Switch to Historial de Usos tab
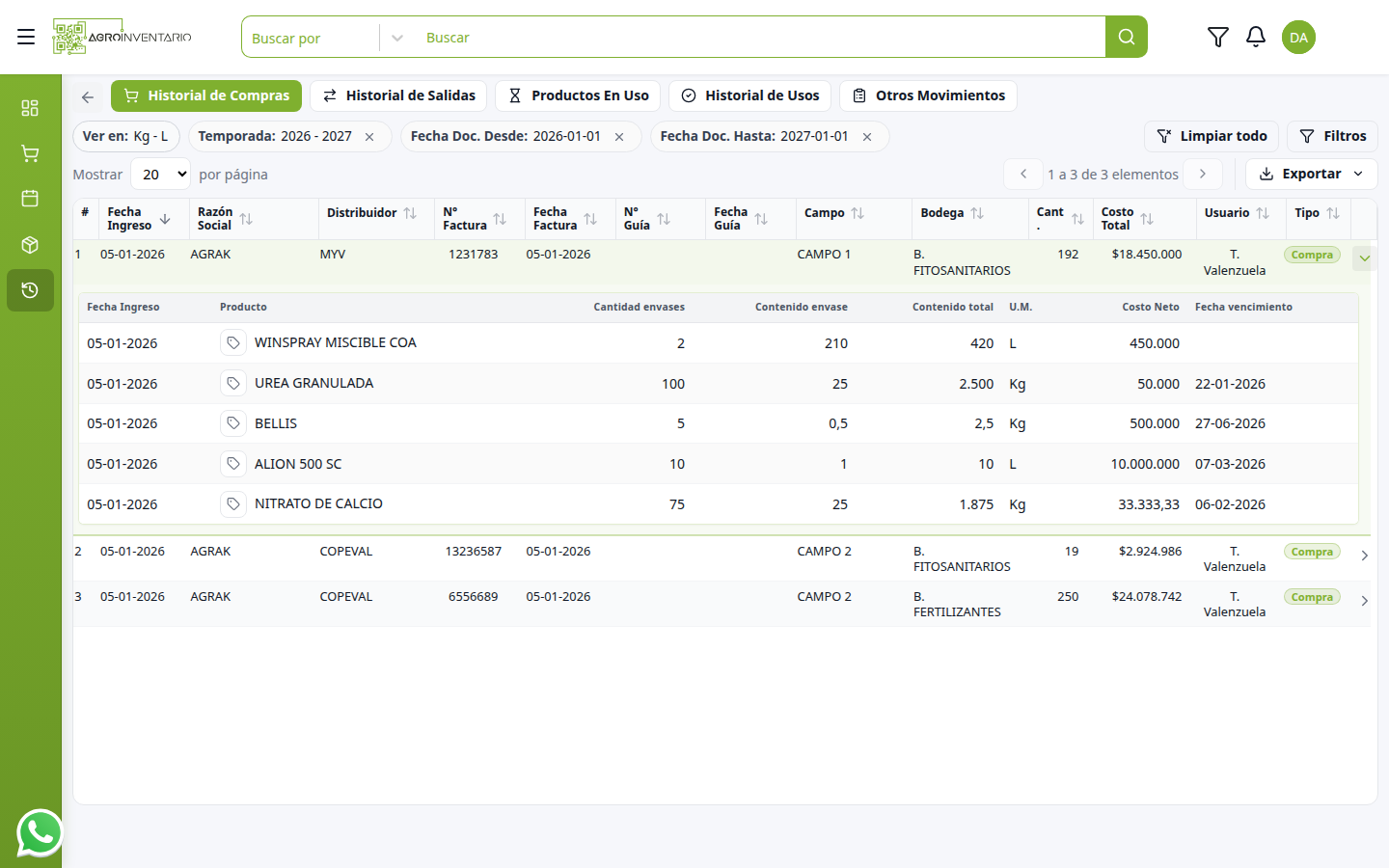 point(749,95)
